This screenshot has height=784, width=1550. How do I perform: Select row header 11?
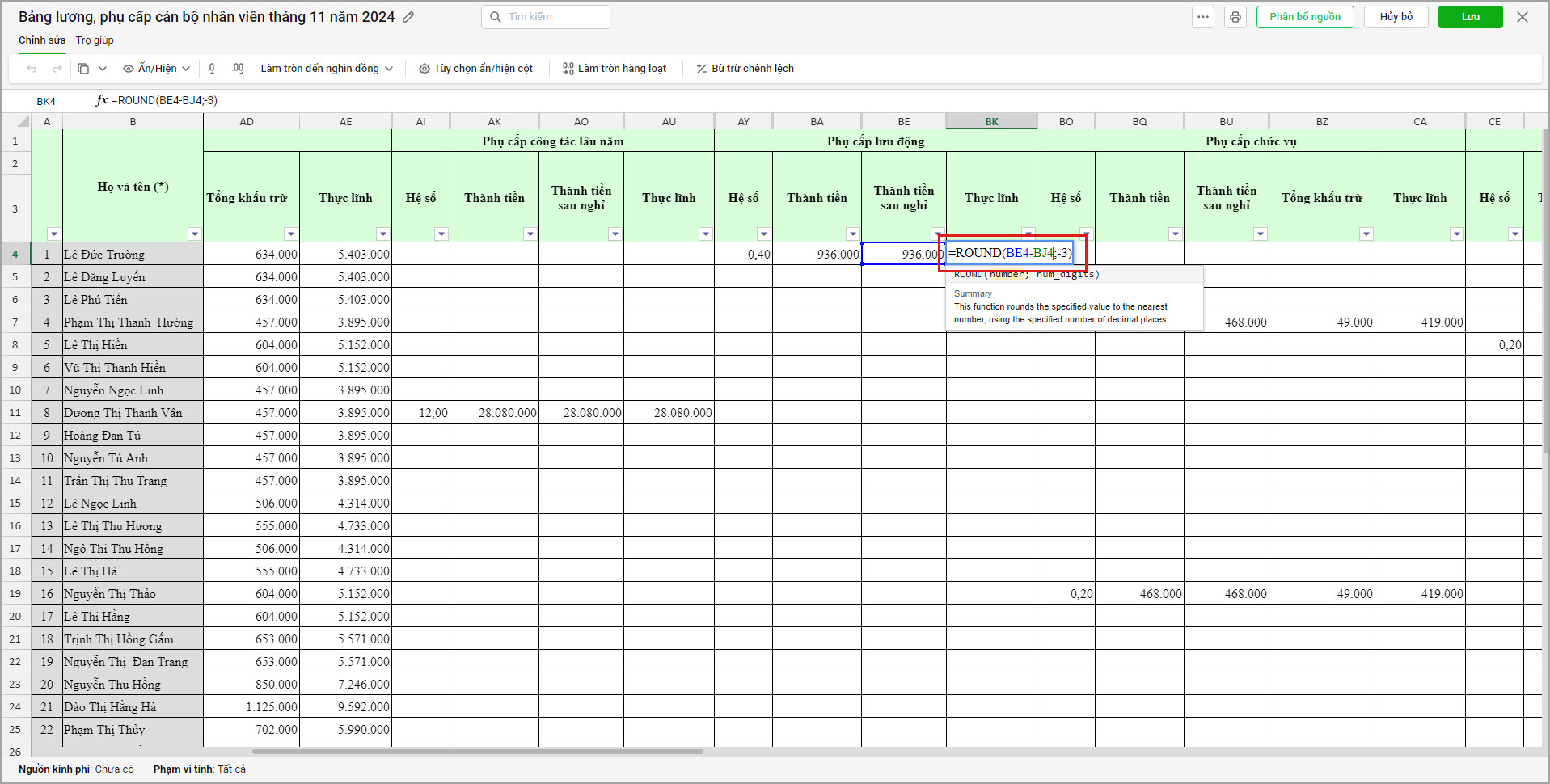15,412
